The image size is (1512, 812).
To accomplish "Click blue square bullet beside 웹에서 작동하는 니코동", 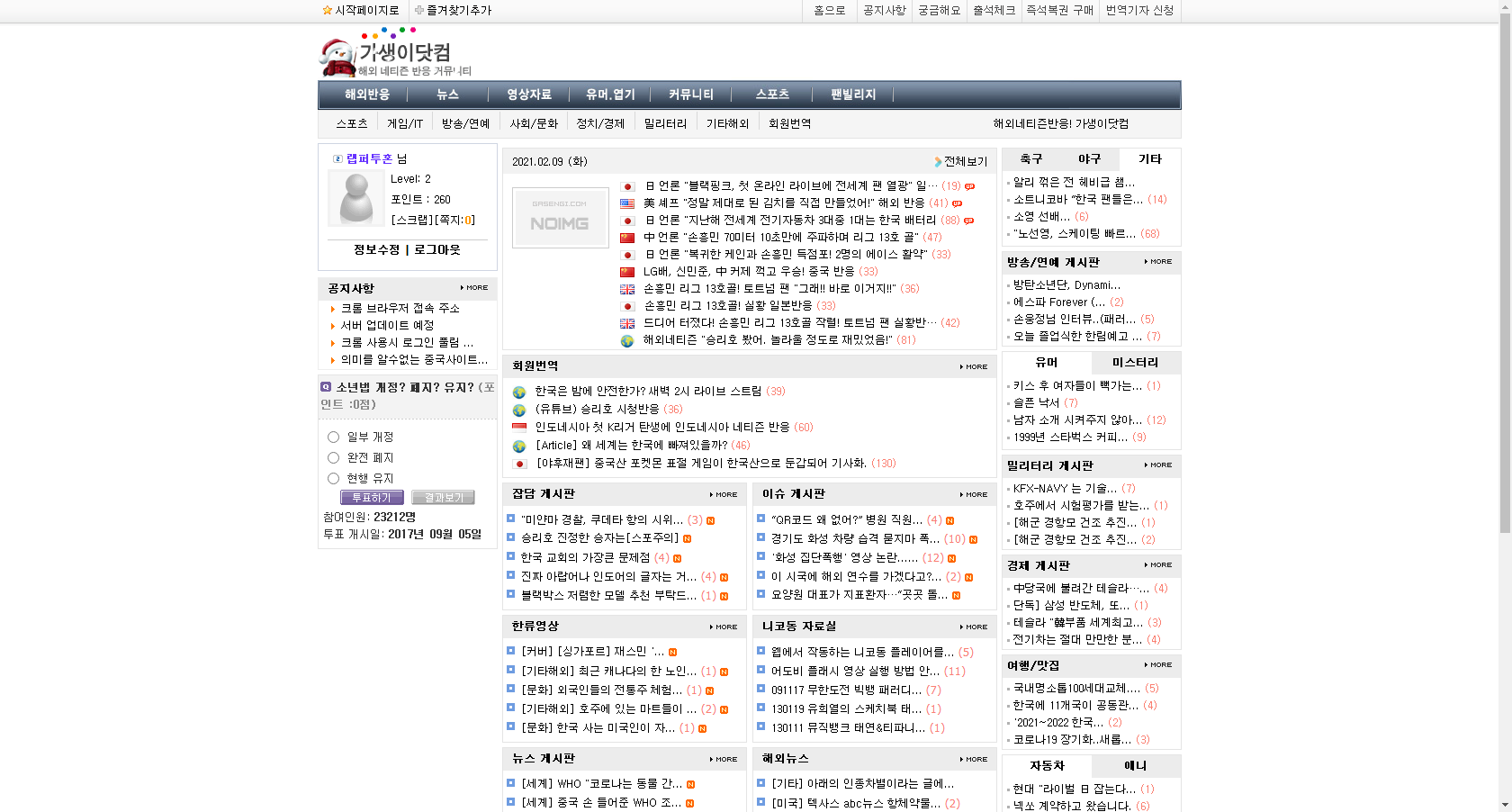I will 760,651.
